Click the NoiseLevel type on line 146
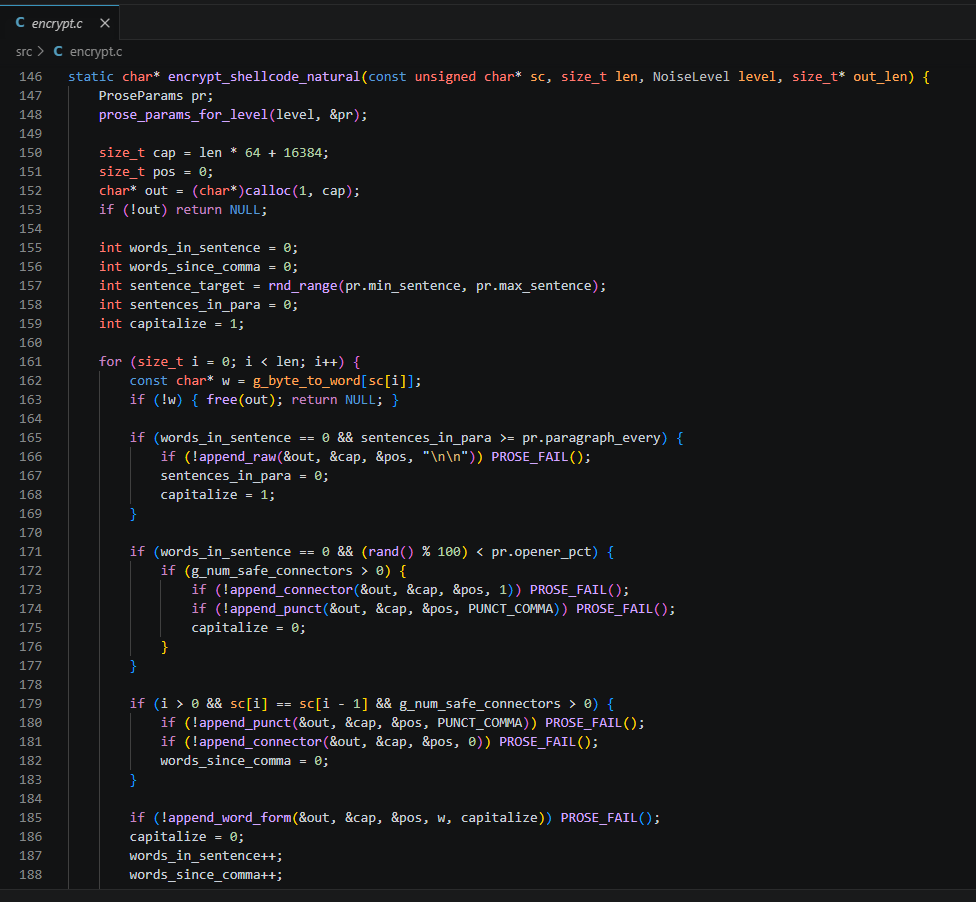976x902 pixels. pyautogui.click(x=691, y=77)
